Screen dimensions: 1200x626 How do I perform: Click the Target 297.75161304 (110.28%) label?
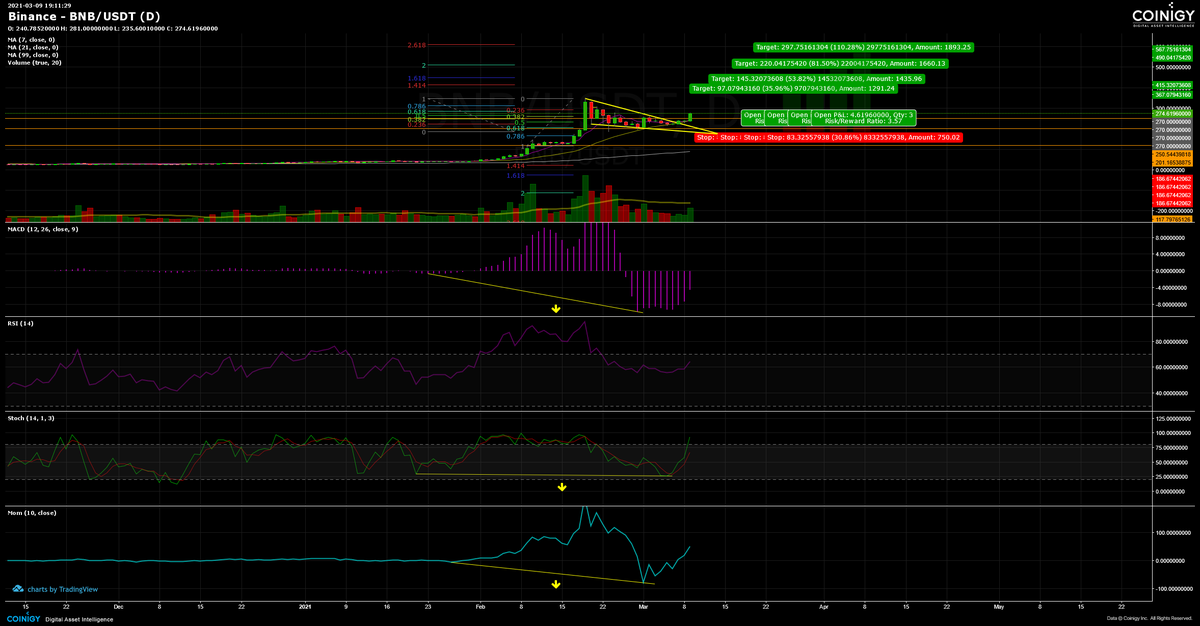pos(864,47)
